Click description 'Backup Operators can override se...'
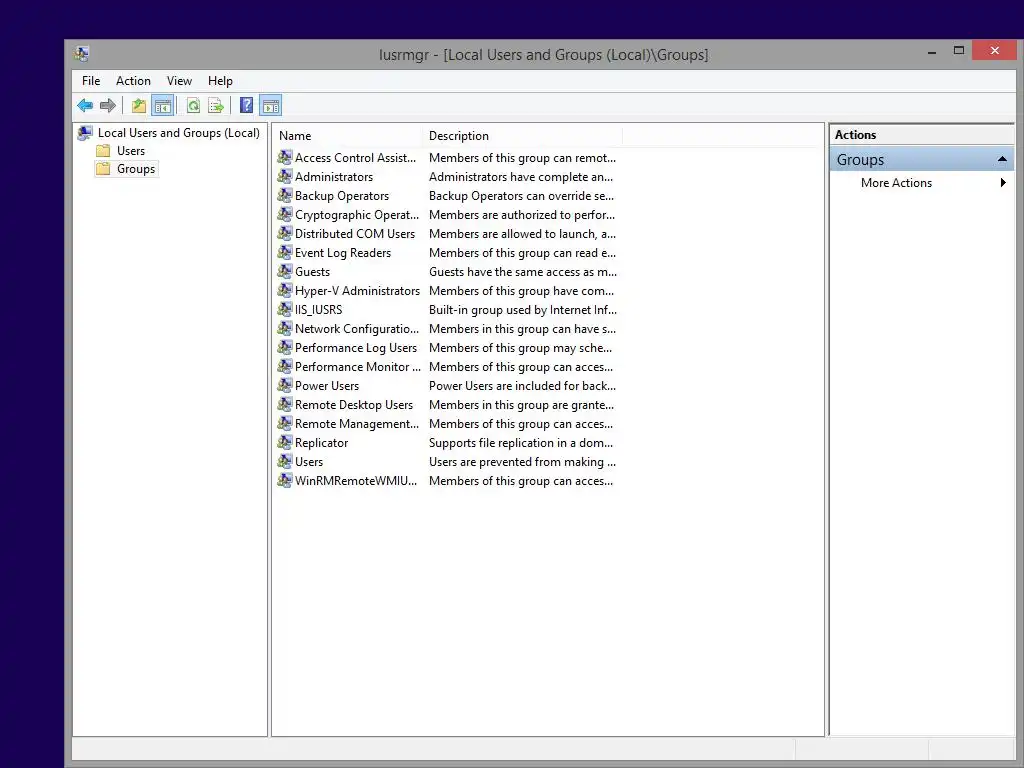The image size is (1024, 768). (521, 196)
